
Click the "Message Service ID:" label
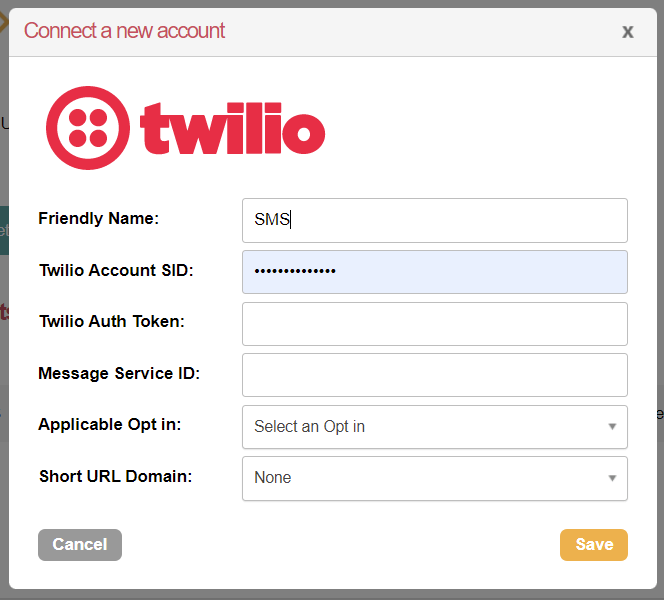tap(119, 373)
